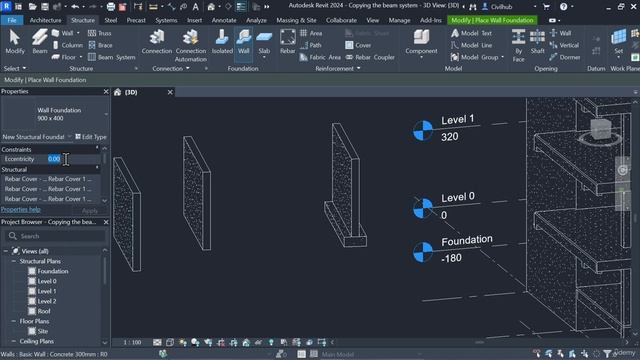Choose the By Face opening tool

point(518,45)
